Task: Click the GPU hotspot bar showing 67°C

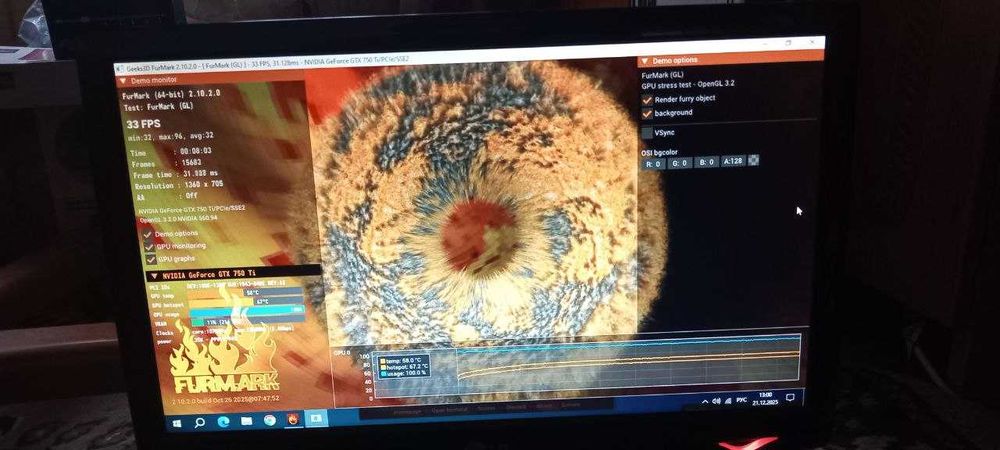Action: coord(245,301)
